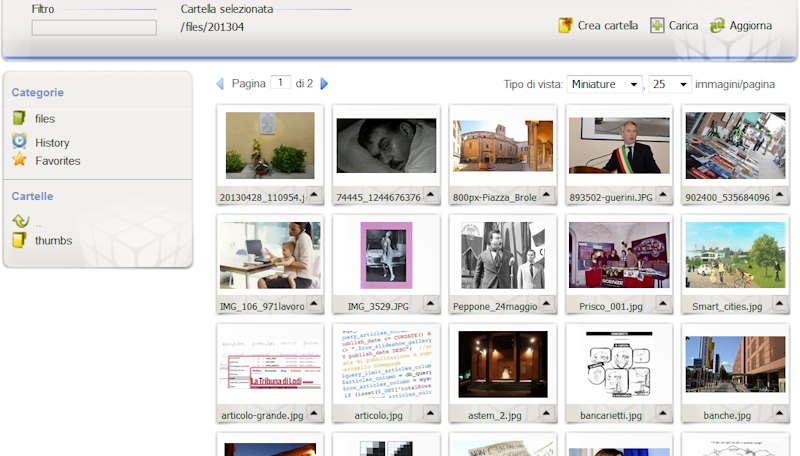Expand options arrow for articolo.jpg
The height and width of the screenshot is (456, 800).
click(431, 414)
